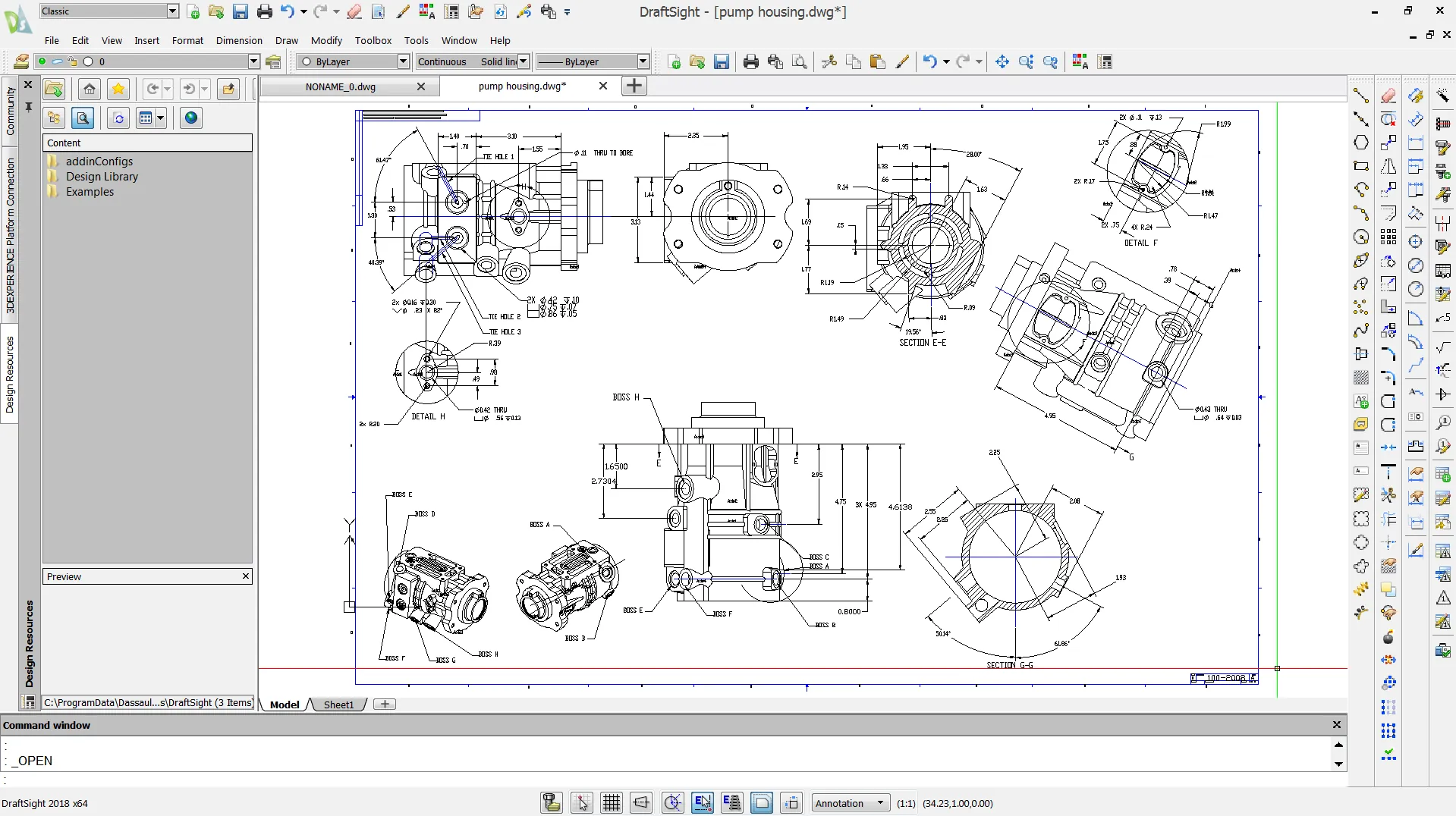This screenshot has width=1456, height=816.
Task: Toggle Grid display in status bar
Action: pyautogui.click(x=611, y=802)
